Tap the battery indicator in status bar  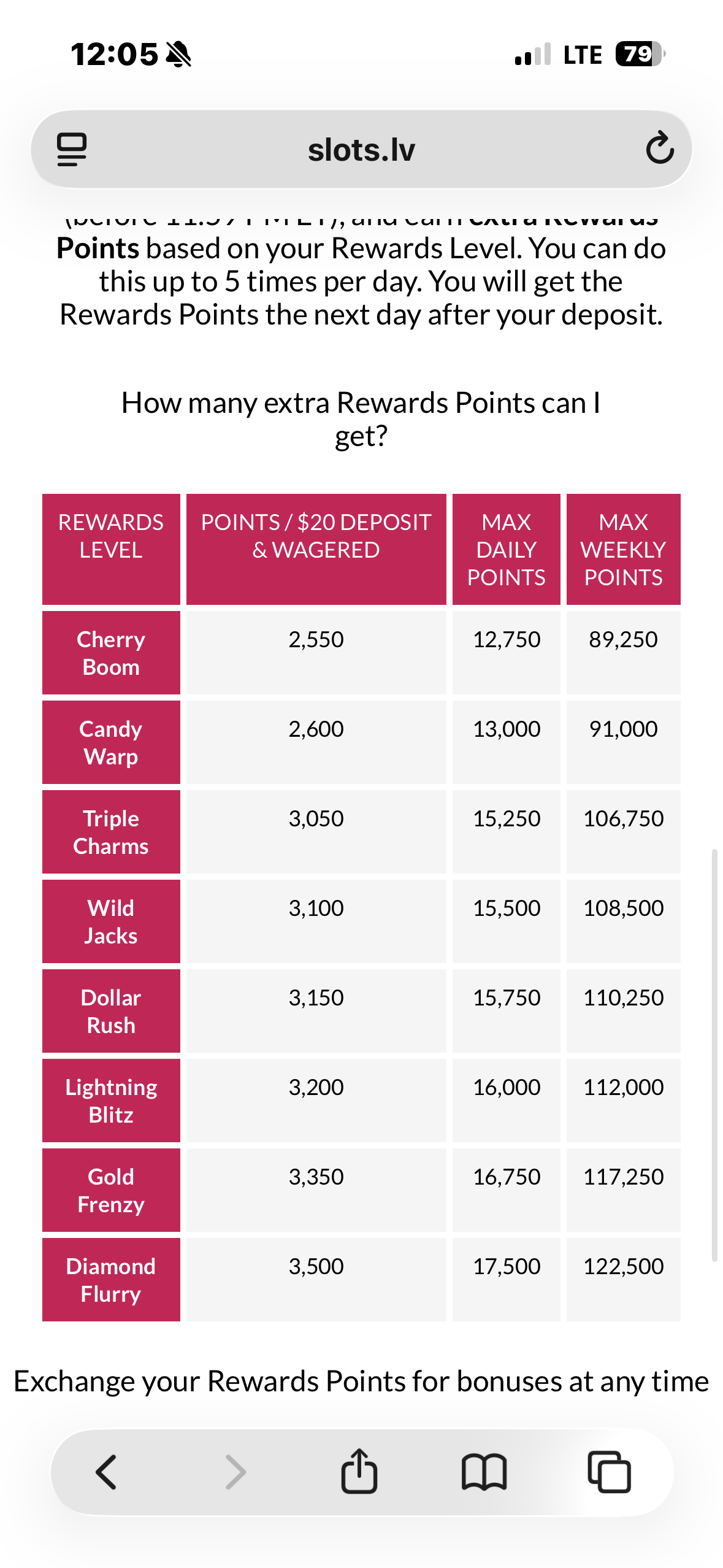(x=640, y=55)
